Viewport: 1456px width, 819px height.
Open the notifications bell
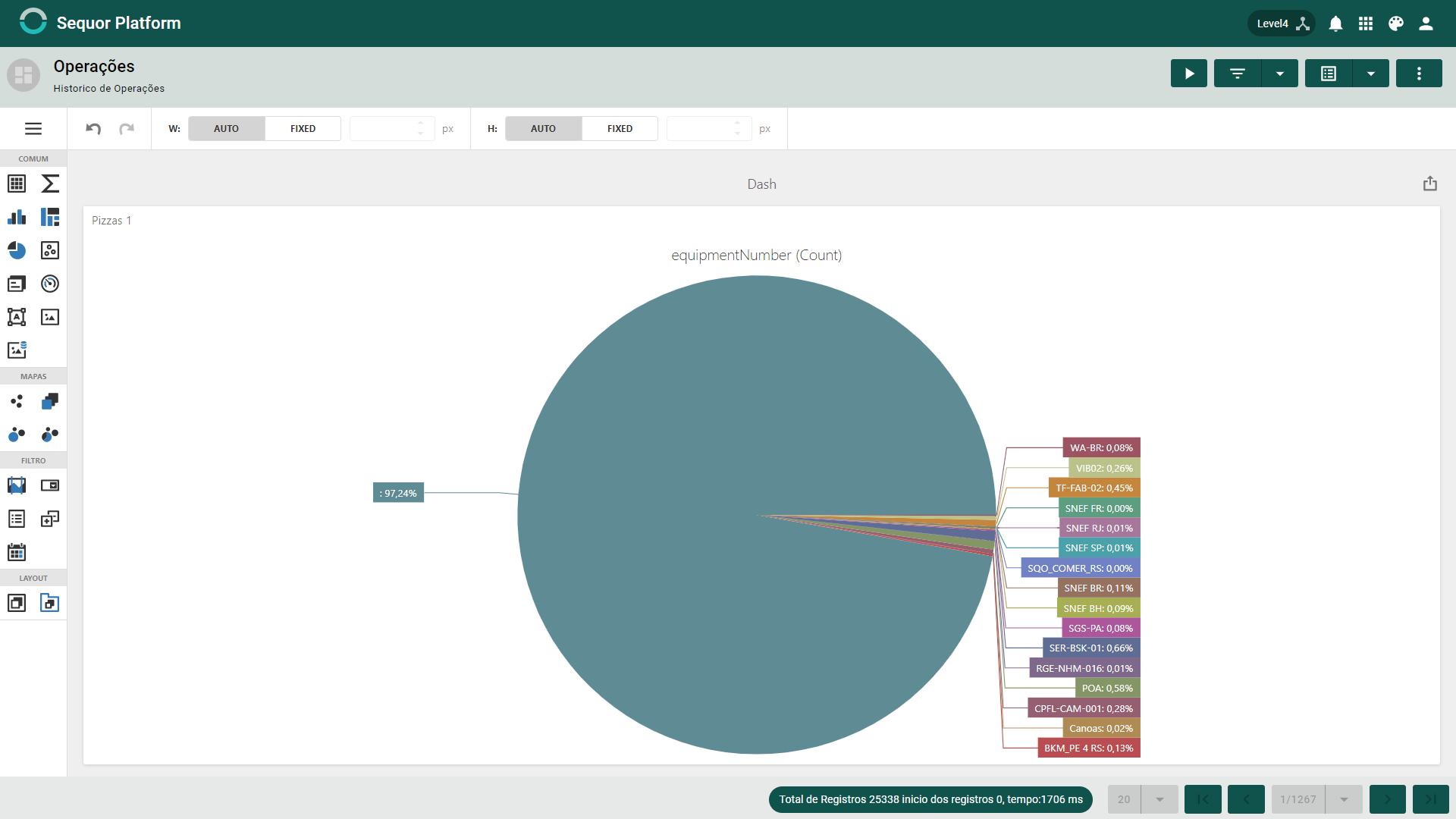pyautogui.click(x=1335, y=24)
